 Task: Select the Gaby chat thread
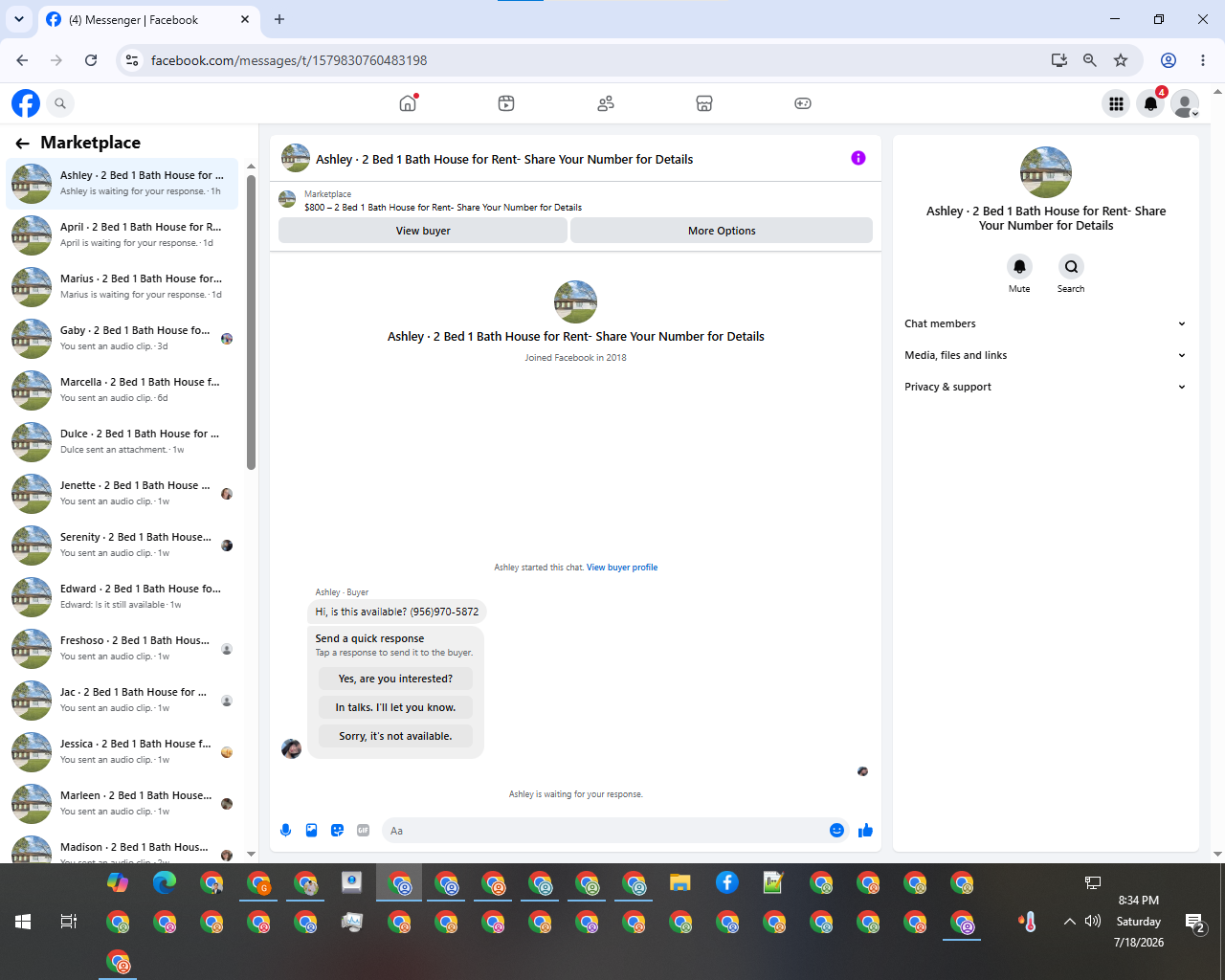pyautogui.click(x=122, y=338)
